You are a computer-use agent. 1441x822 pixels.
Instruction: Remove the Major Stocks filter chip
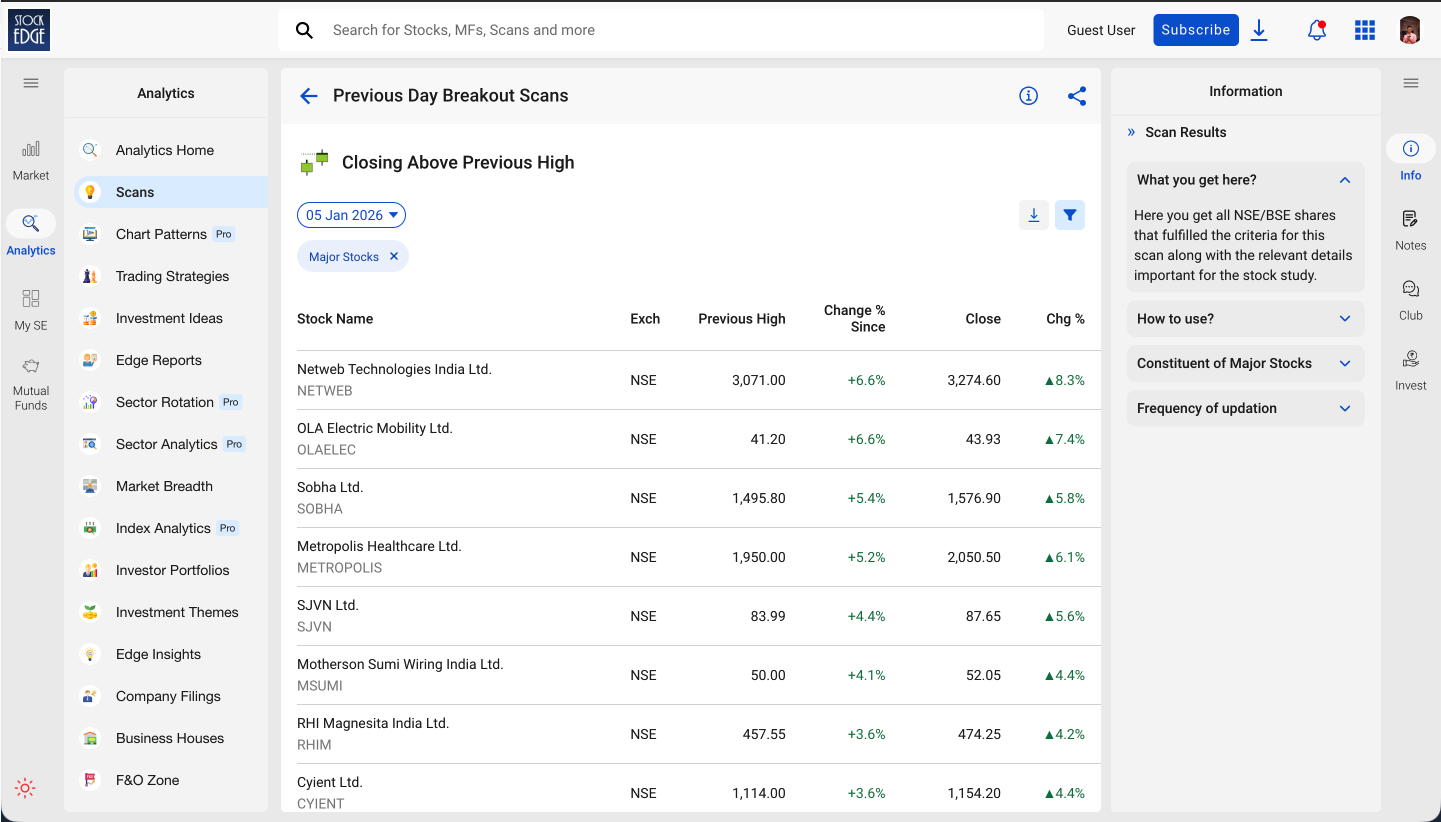coord(394,257)
